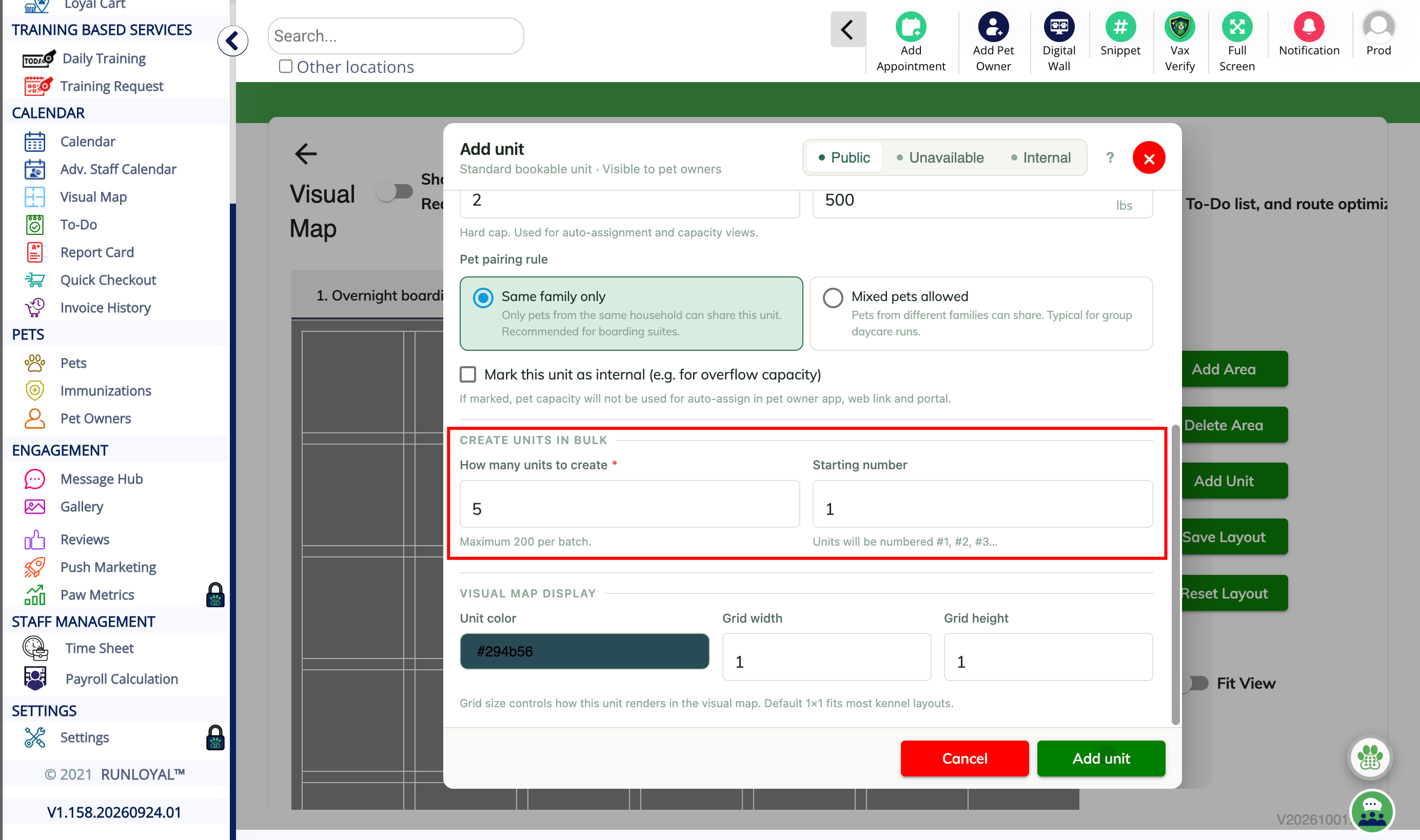Open the paw chat bubble widget
Viewport: 1420px width, 840px height.
coord(1369,757)
